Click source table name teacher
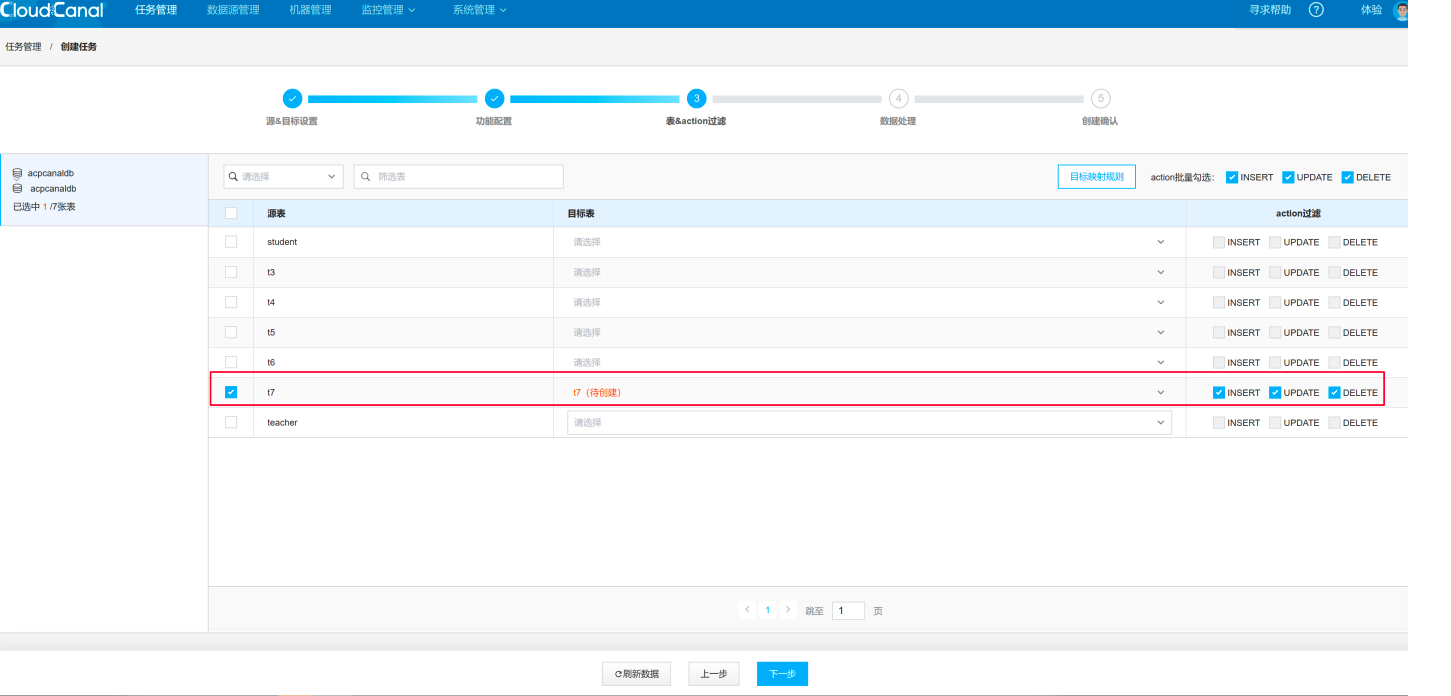Viewport: 1451px width, 696px height. [x=282, y=423]
